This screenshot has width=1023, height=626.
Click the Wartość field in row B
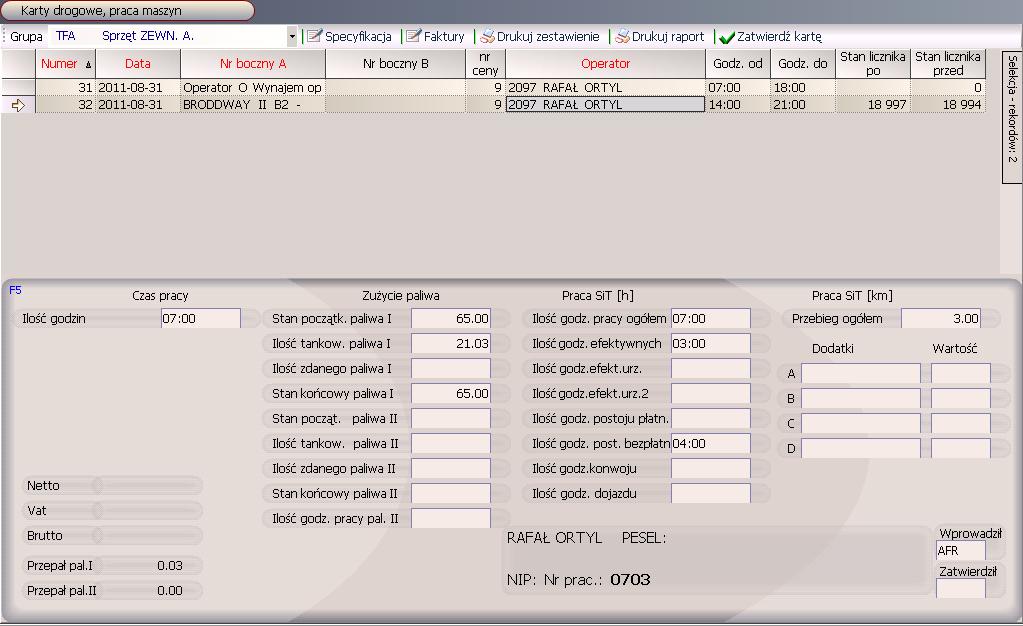(x=960, y=398)
